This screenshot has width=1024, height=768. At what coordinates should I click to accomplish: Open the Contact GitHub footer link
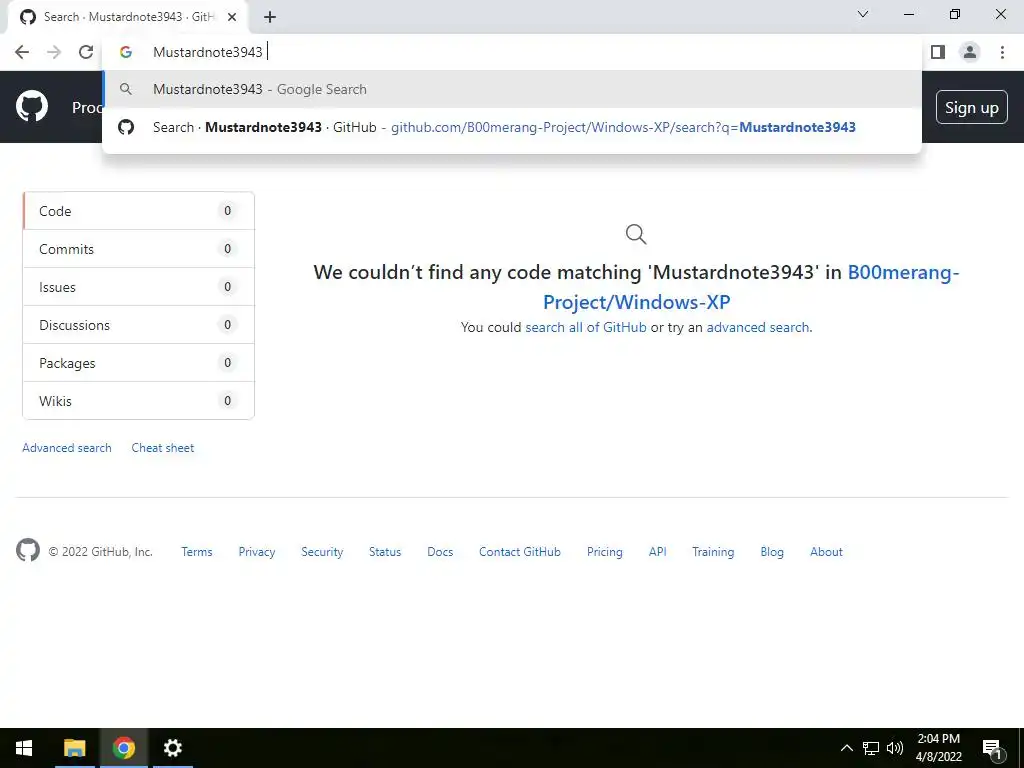click(x=520, y=552)
